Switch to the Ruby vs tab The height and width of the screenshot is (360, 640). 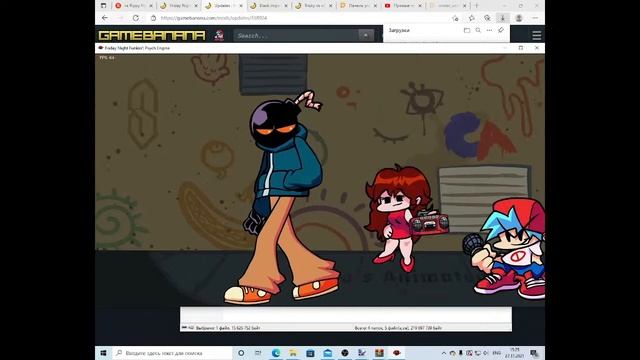click(x=312, y=6)
